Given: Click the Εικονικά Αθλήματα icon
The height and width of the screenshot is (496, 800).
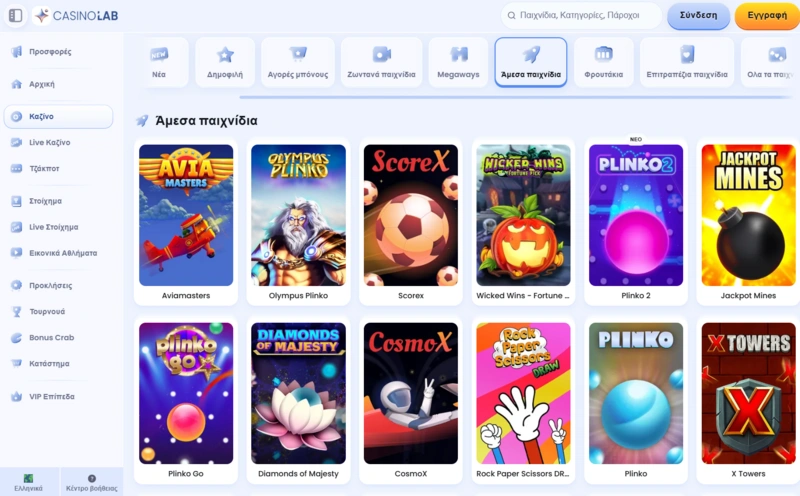Looking at the screenshot, I should coord(17,253).
